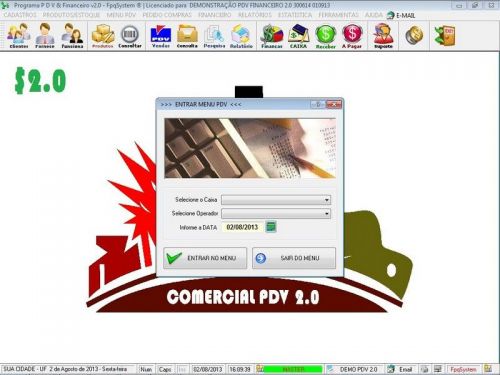Expand the Selecione Operador dropdown
The height and width of the screenshot is (375, 500).
327,214
